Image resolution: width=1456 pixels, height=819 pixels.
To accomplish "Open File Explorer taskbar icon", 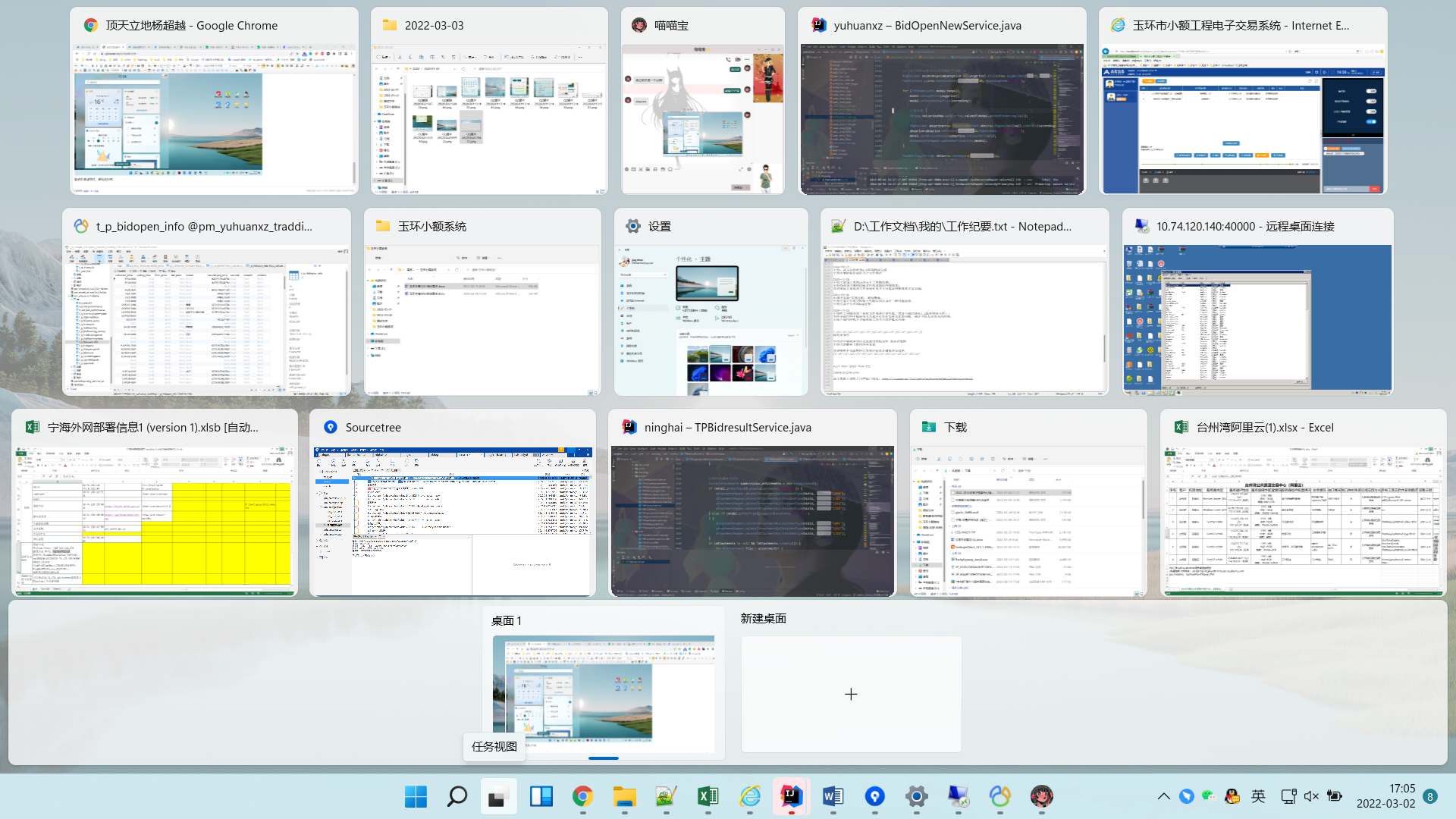I will coord(625,796).
